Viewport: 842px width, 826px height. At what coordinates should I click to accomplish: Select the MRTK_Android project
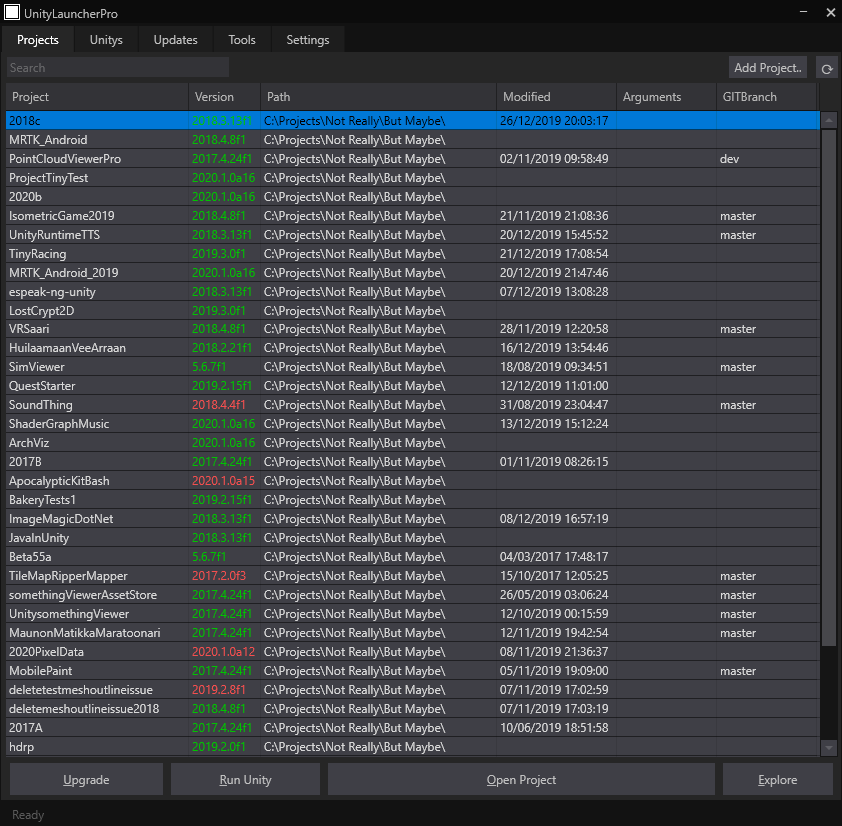click(x=412, y=140)
